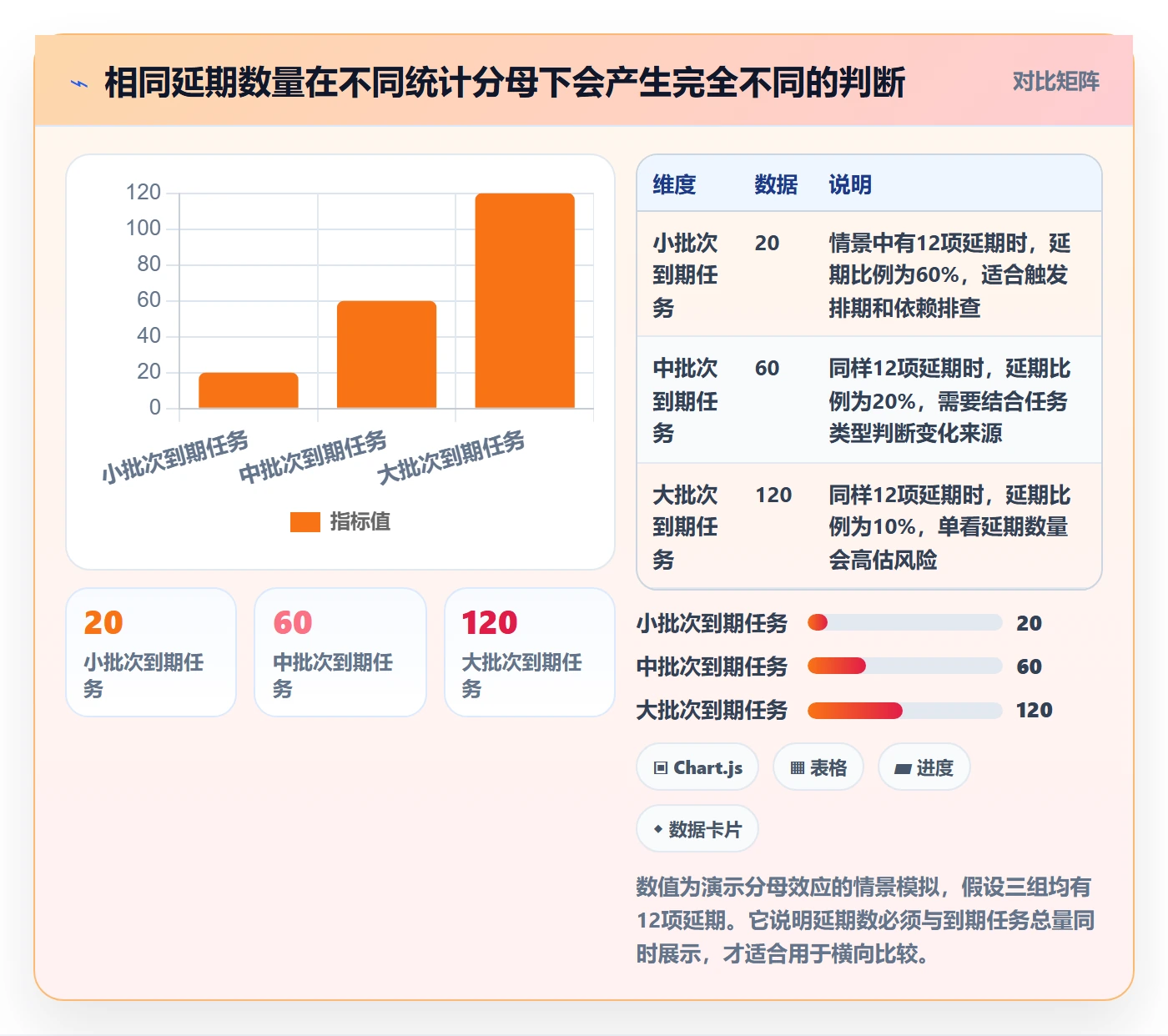Click the tallest bar for 大批次到期任务
1168x1036 pixels.
point(525,300)
